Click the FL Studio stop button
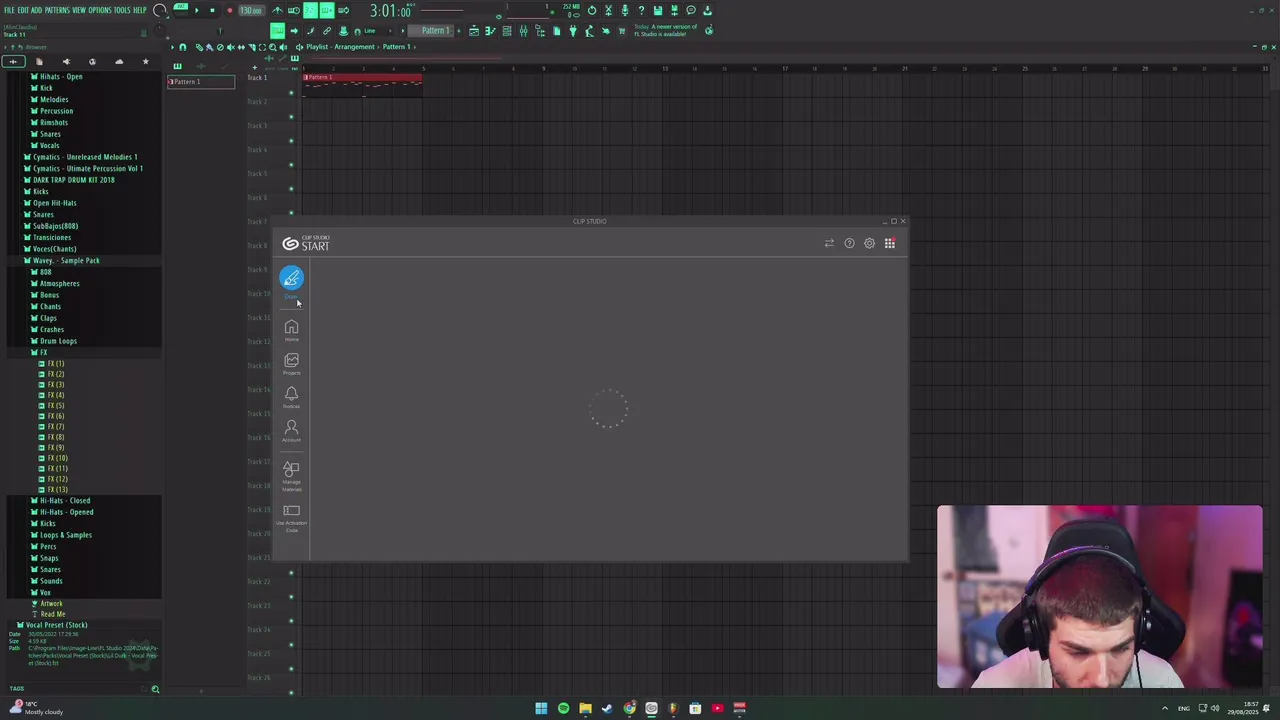 coord(212,10)
